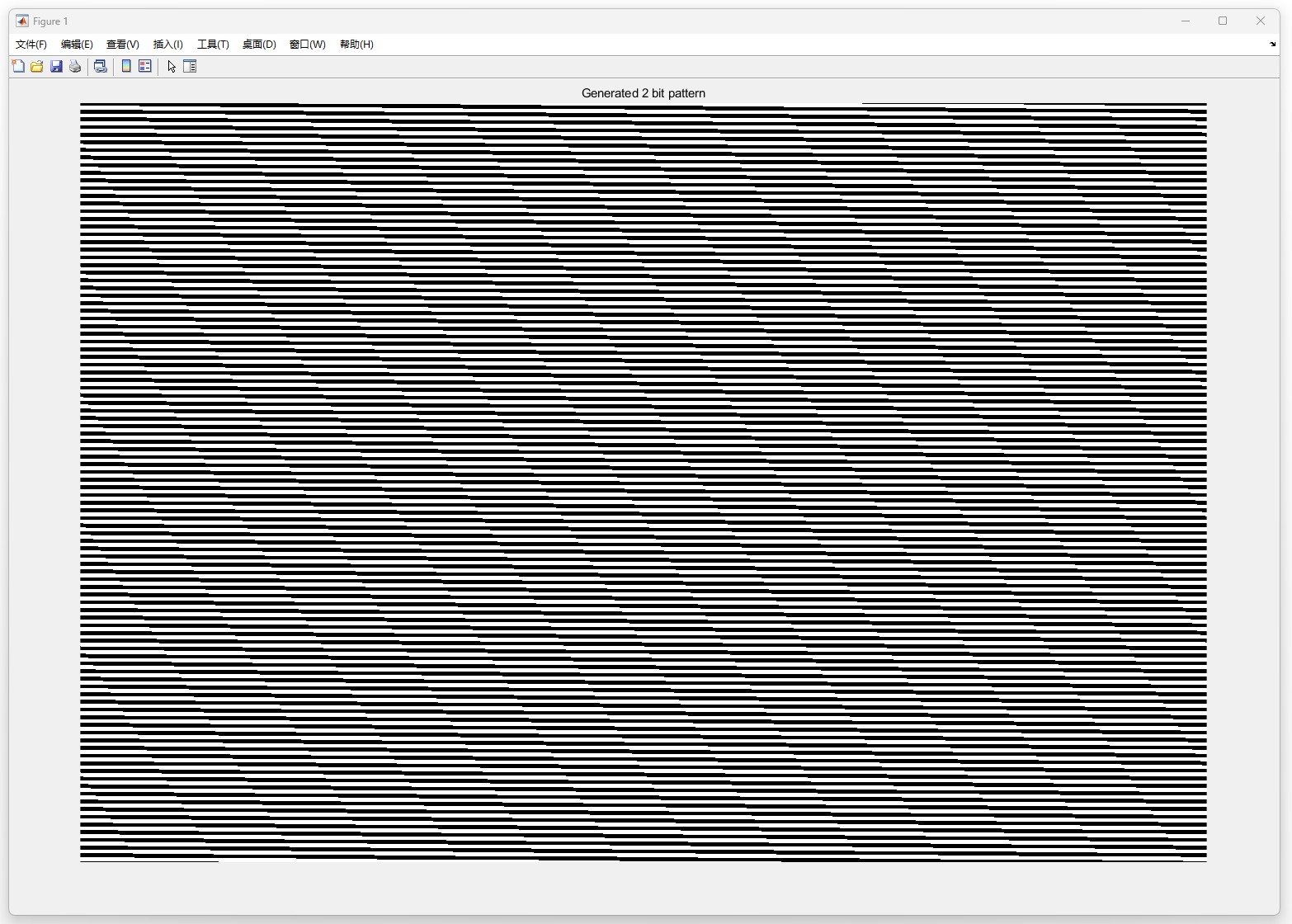Insert a legend from the toolbar
This screenshot has height=924, width=1292.
[x=145, y=66]
